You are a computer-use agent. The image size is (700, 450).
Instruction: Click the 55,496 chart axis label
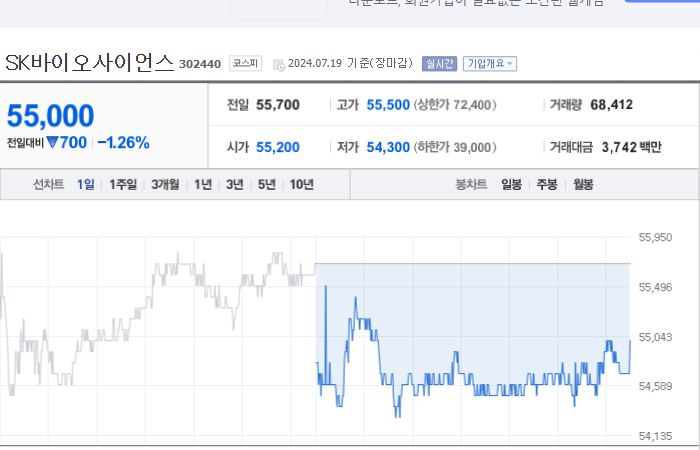(x=655, y=288)
